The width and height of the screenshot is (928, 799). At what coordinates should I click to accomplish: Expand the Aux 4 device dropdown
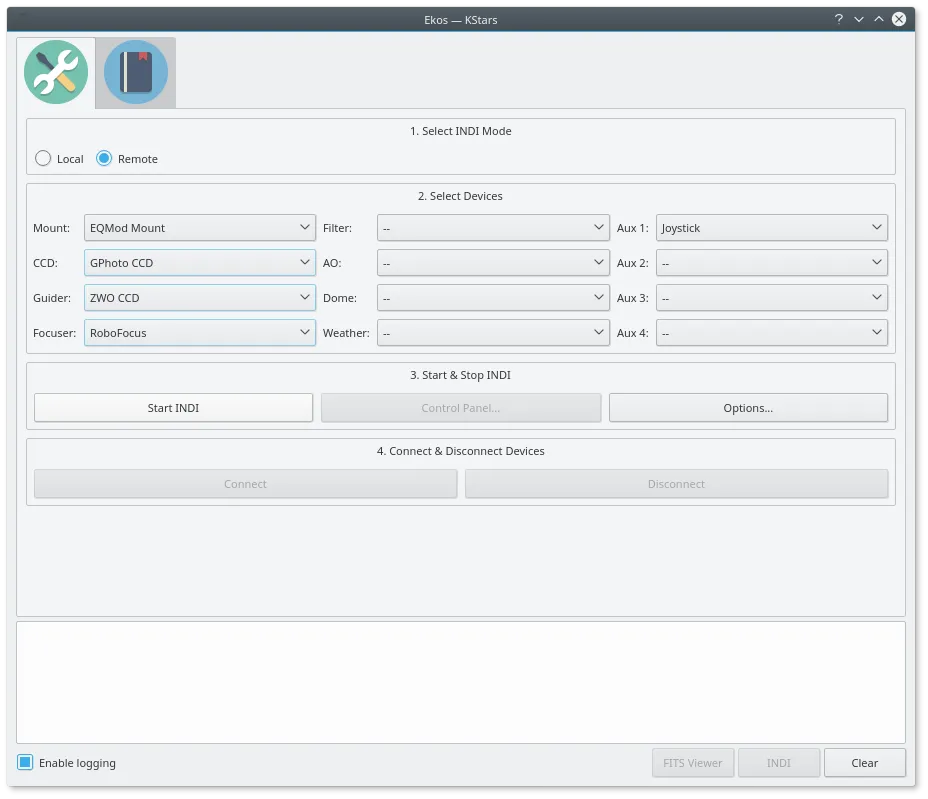pos(772,333)
